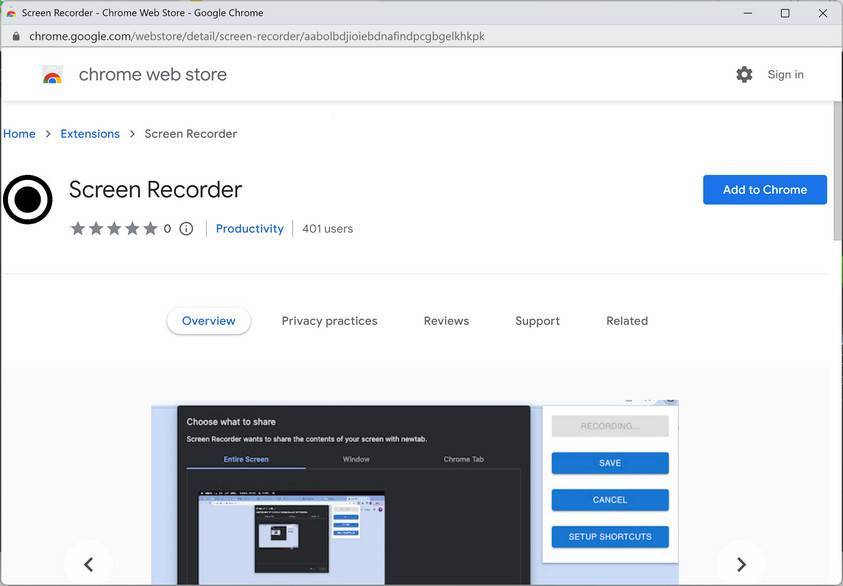Click SETUP SHORTCUTS in preview screenshot
The image size is (843, 586).
point(610,537)
